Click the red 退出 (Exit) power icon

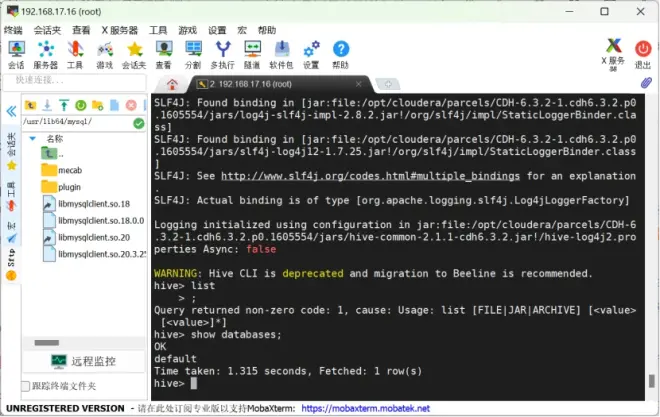click(x=643, y=55)
